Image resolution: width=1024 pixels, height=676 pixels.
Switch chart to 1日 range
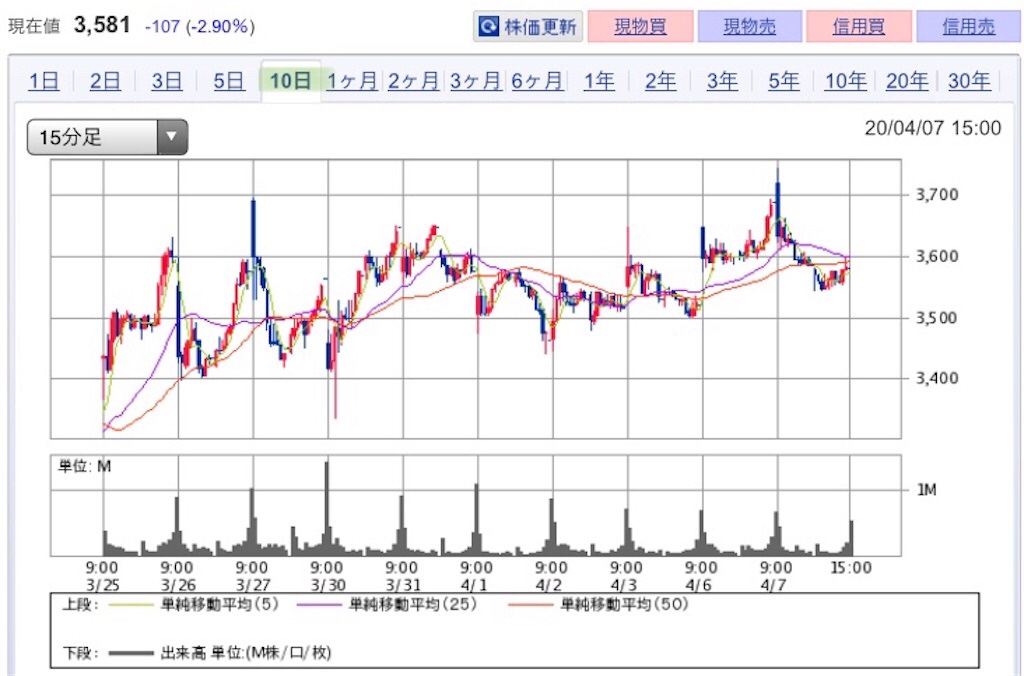click(x=44, y=81)
